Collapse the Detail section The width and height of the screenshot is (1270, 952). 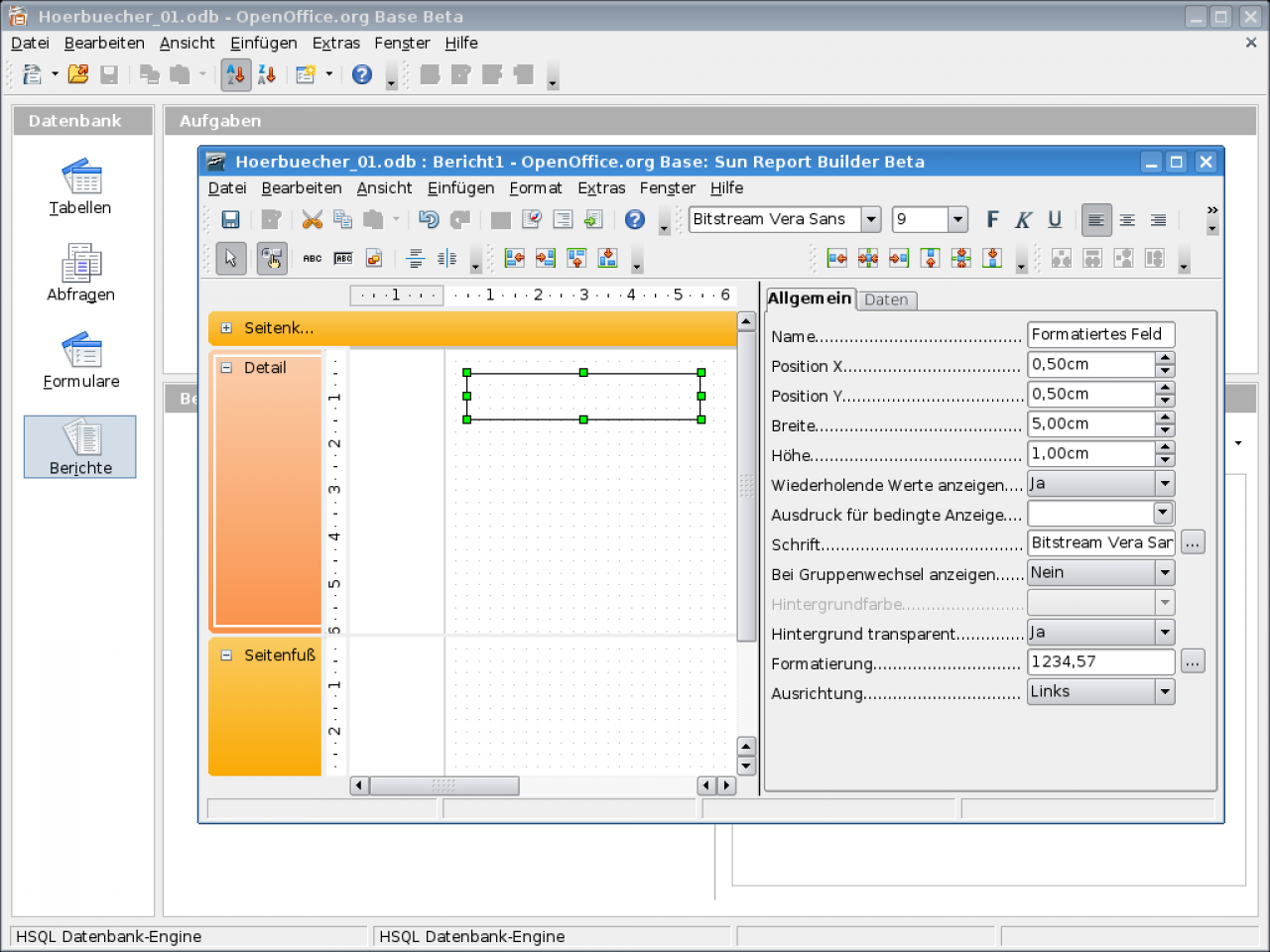point(226,368)
